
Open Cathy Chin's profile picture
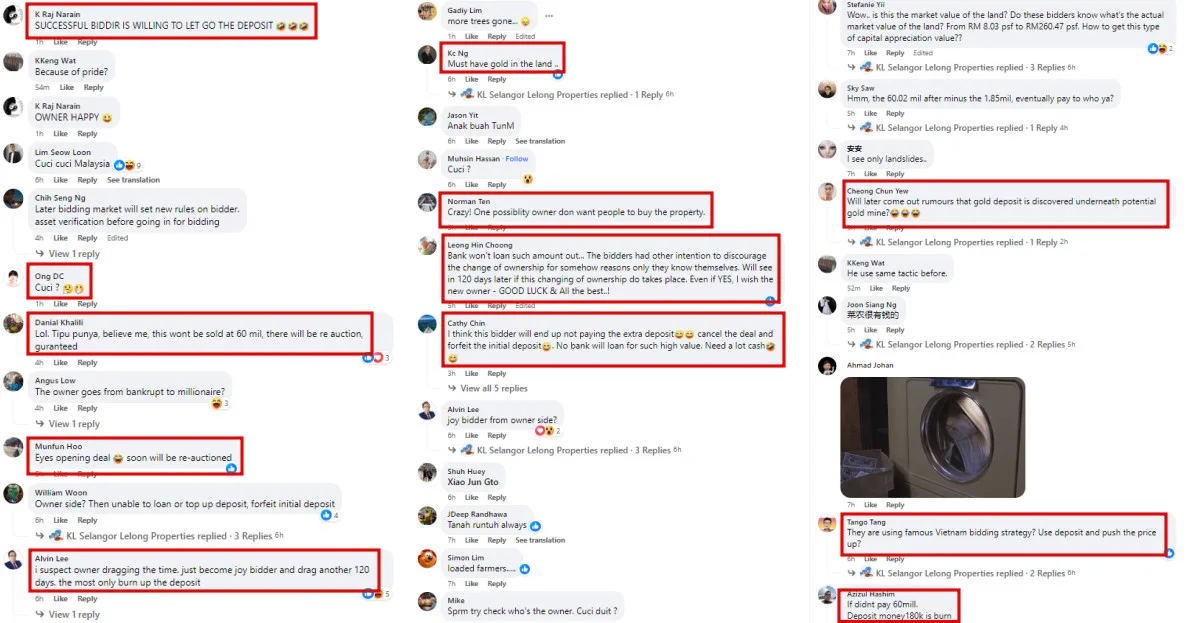(427, 325)
